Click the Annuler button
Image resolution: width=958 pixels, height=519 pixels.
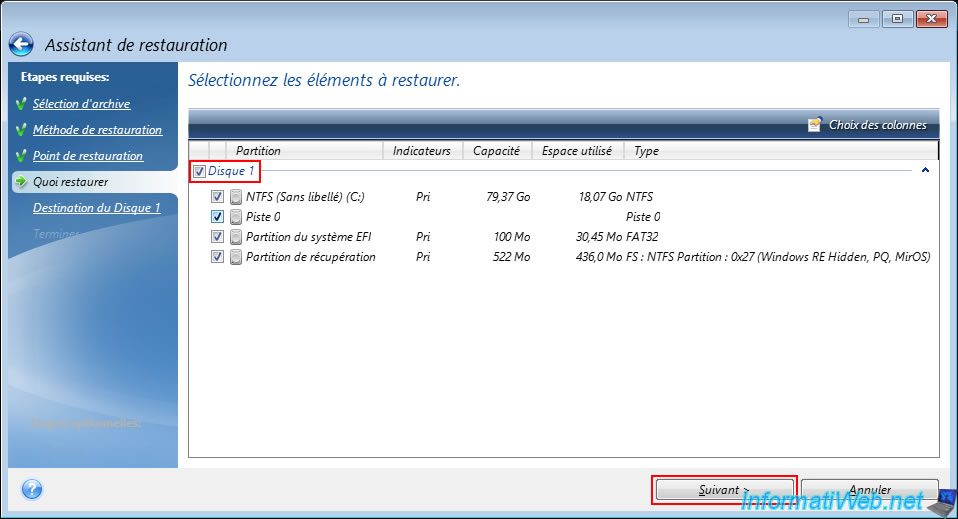click(x=869, y=490)
